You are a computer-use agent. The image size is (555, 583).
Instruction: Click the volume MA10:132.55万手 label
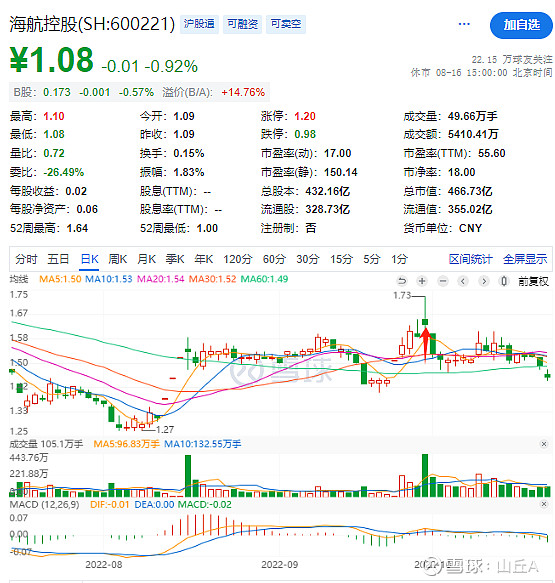(x=203, y=444)
